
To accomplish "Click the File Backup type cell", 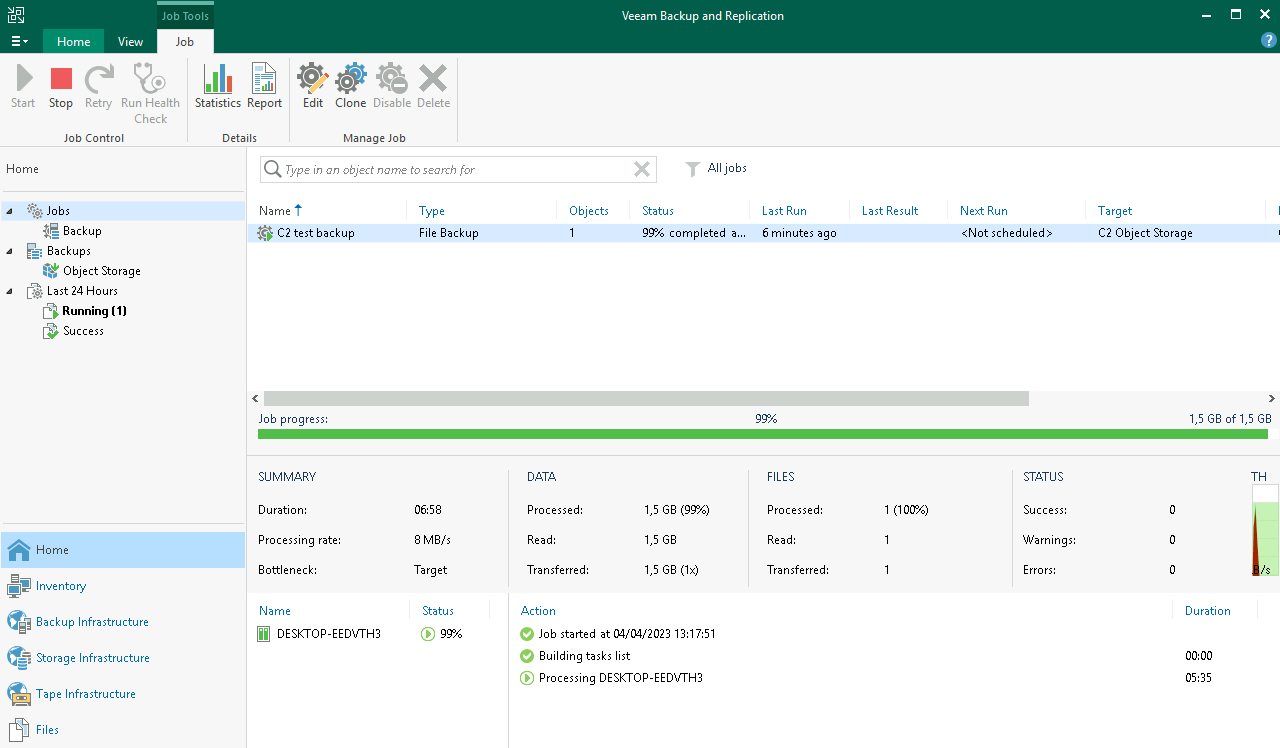I will 449,233.
